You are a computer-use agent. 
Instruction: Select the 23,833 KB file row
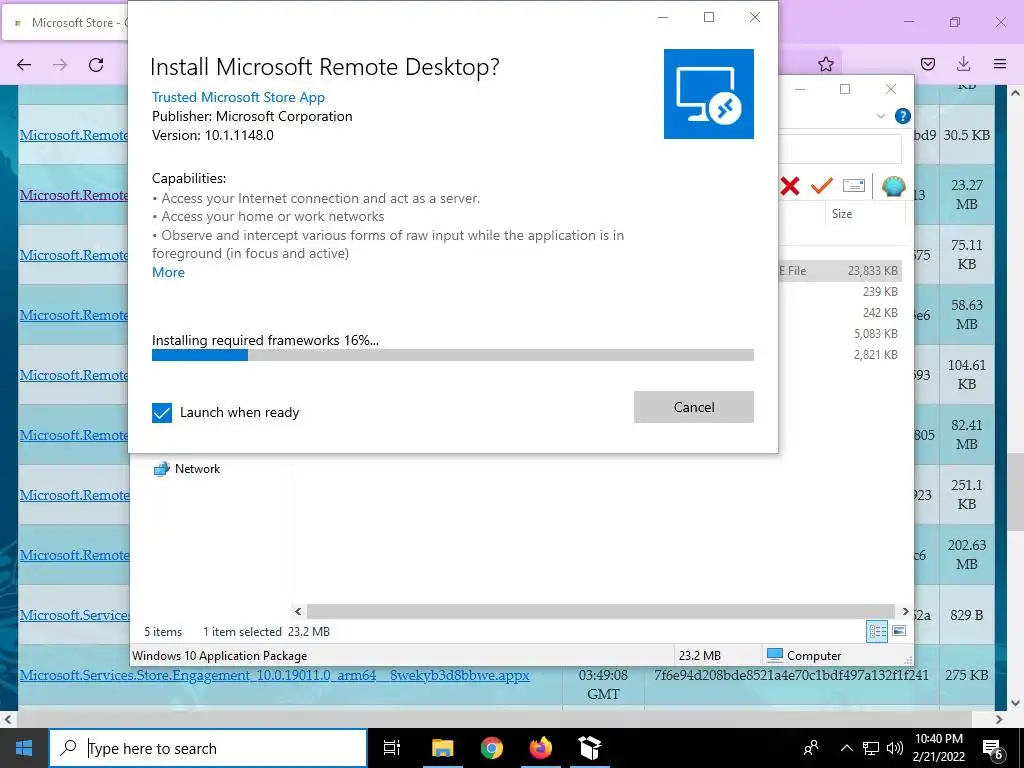[842, 271]
